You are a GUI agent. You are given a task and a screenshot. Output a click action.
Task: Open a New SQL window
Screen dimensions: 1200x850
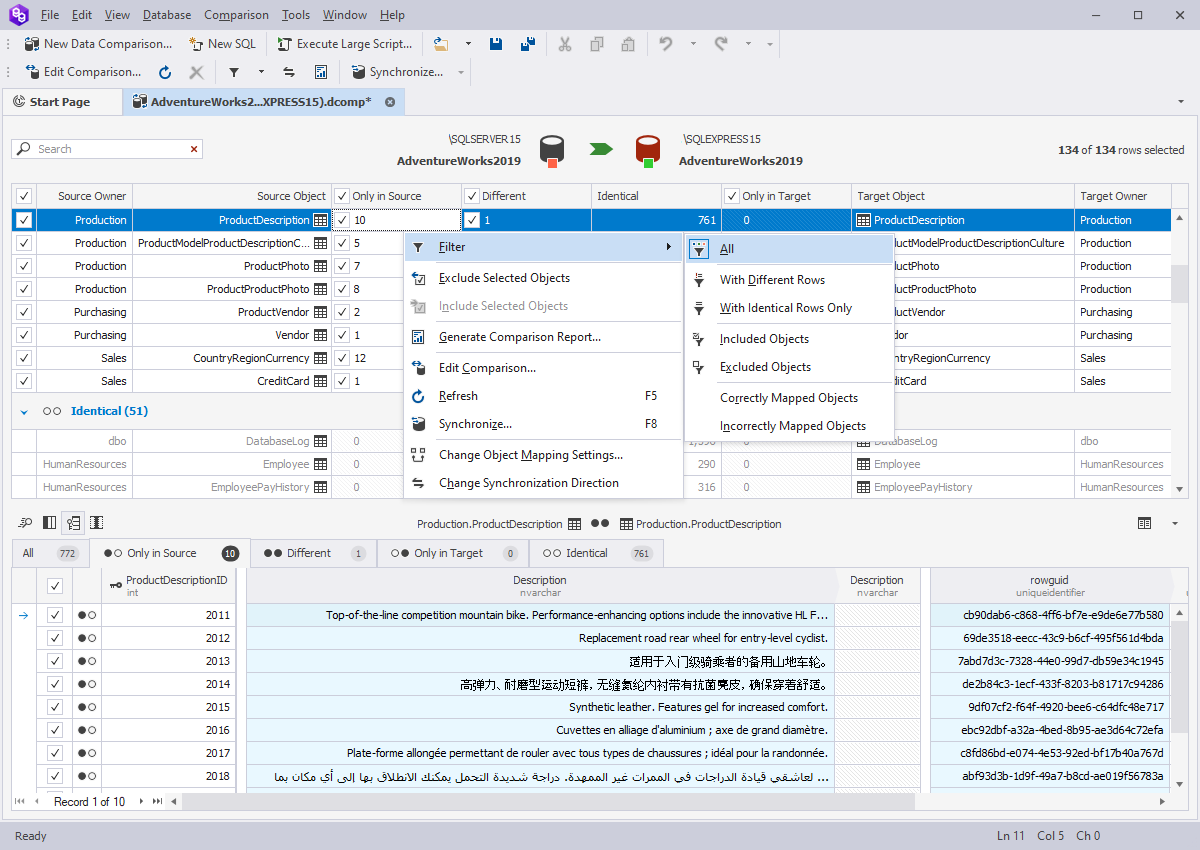point(222,43)
